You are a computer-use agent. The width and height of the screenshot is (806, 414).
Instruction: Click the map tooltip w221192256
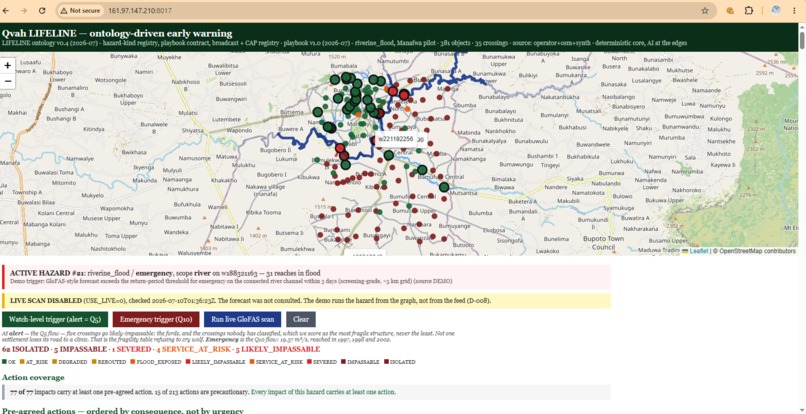point(396,139)
